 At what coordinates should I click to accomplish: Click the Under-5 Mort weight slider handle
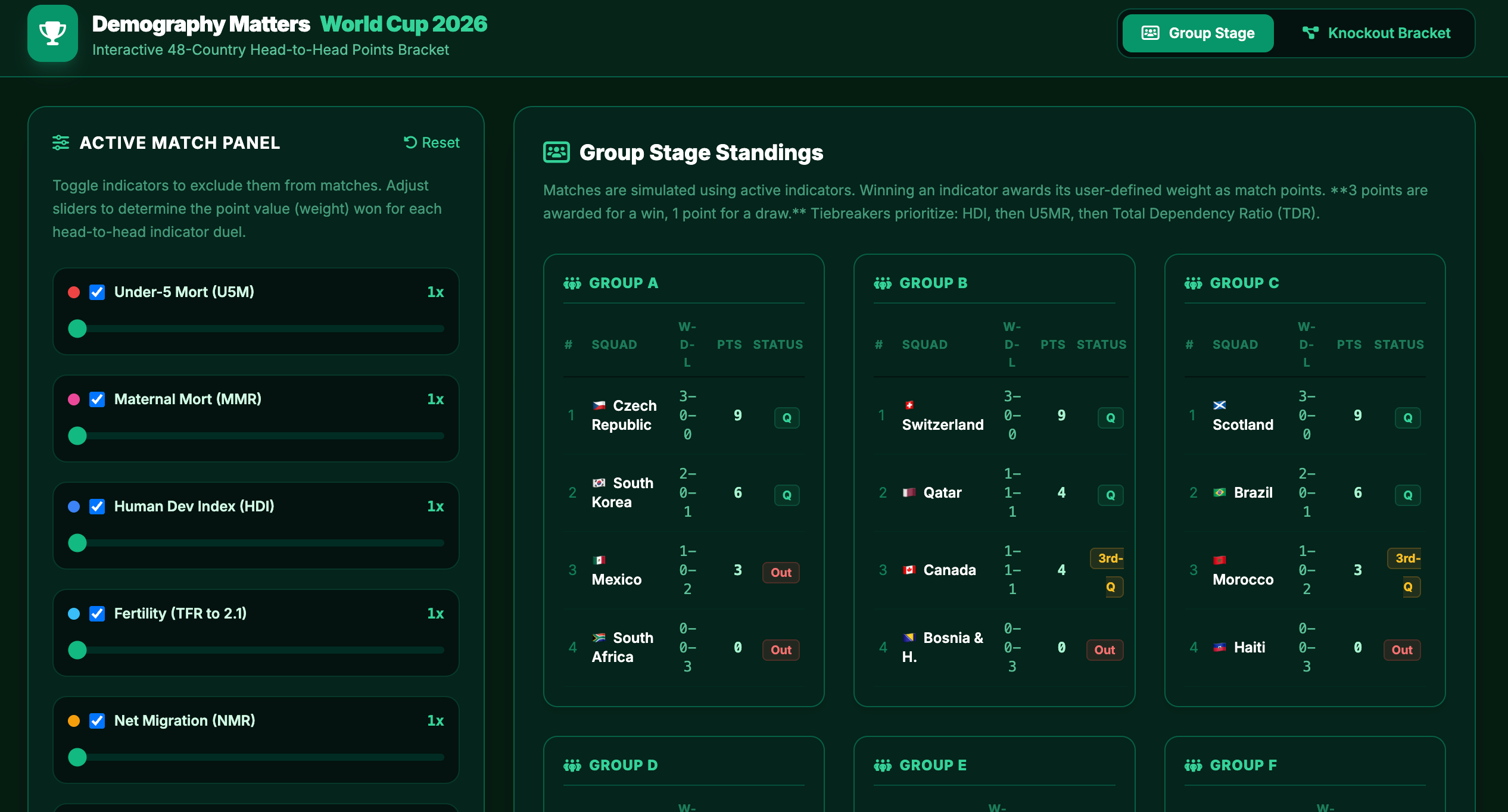[77, 329]
